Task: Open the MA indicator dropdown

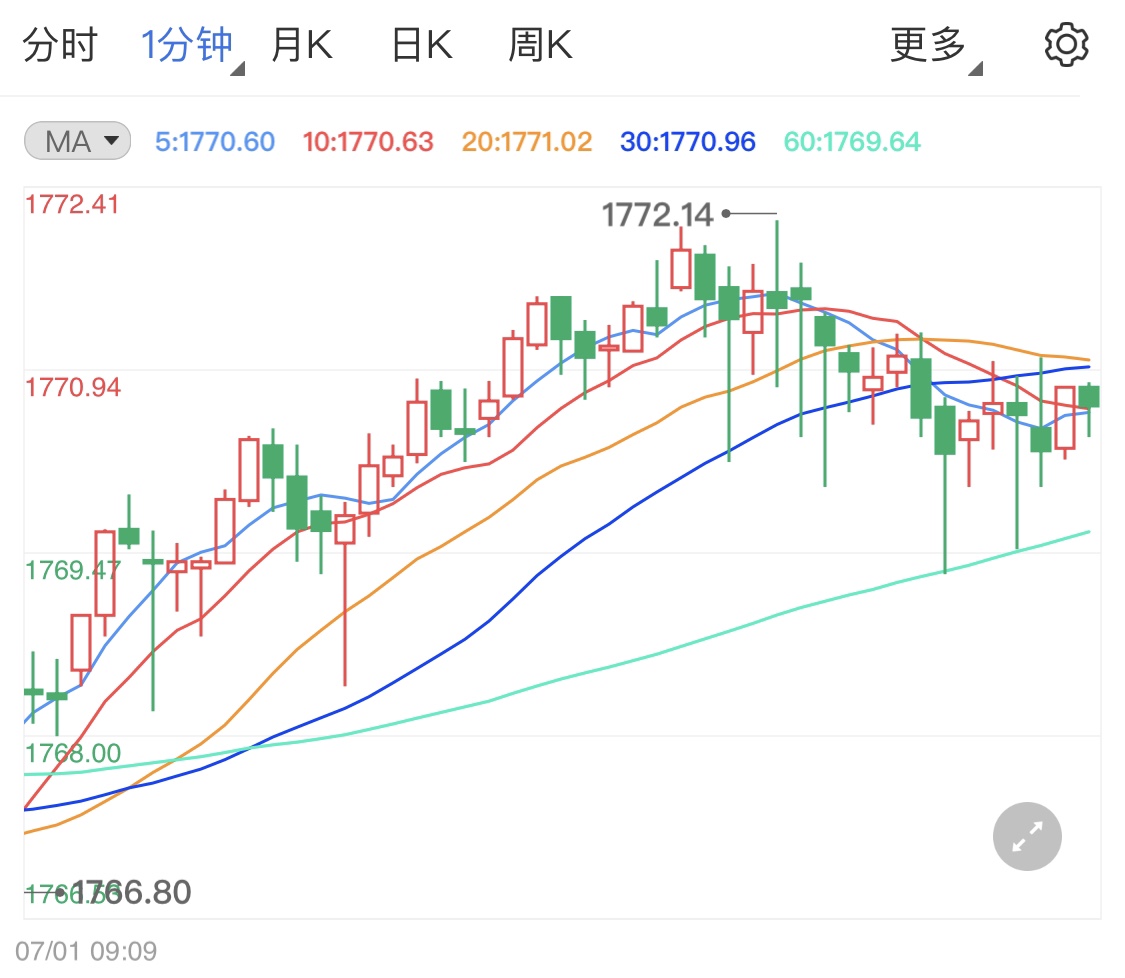Action: pos(77,141)
